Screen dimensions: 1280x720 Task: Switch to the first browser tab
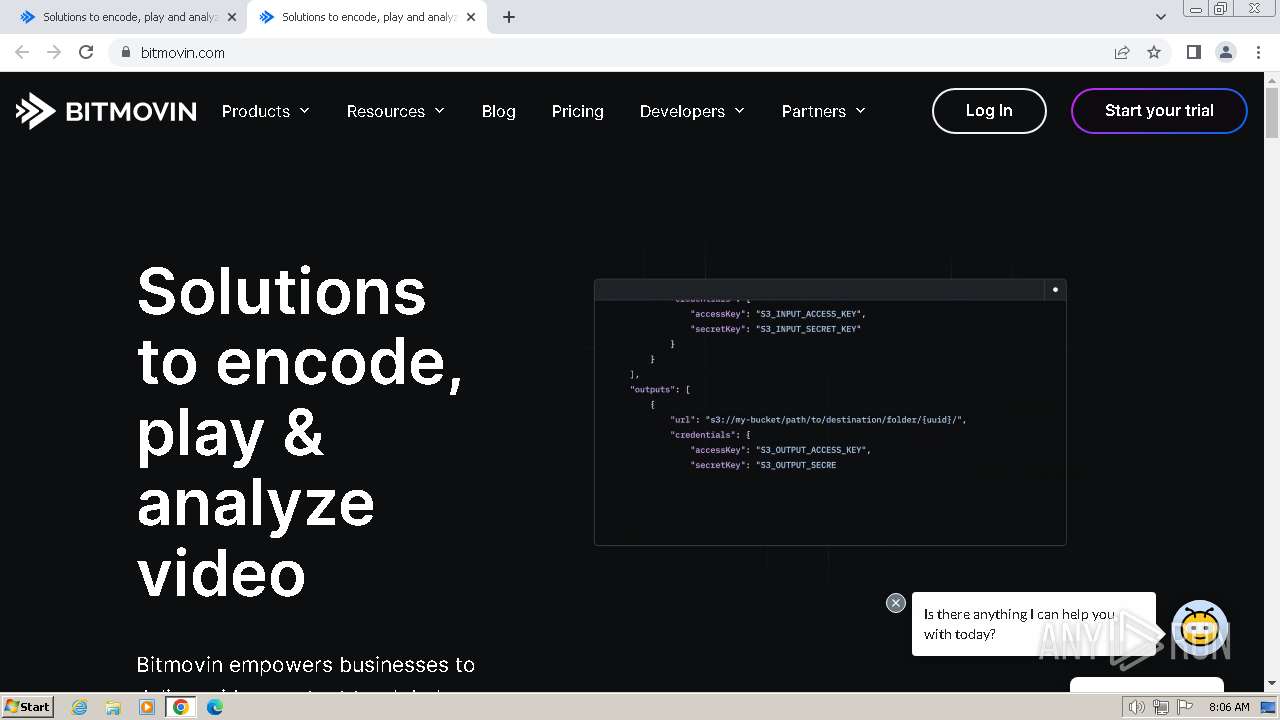coord(126,17)
